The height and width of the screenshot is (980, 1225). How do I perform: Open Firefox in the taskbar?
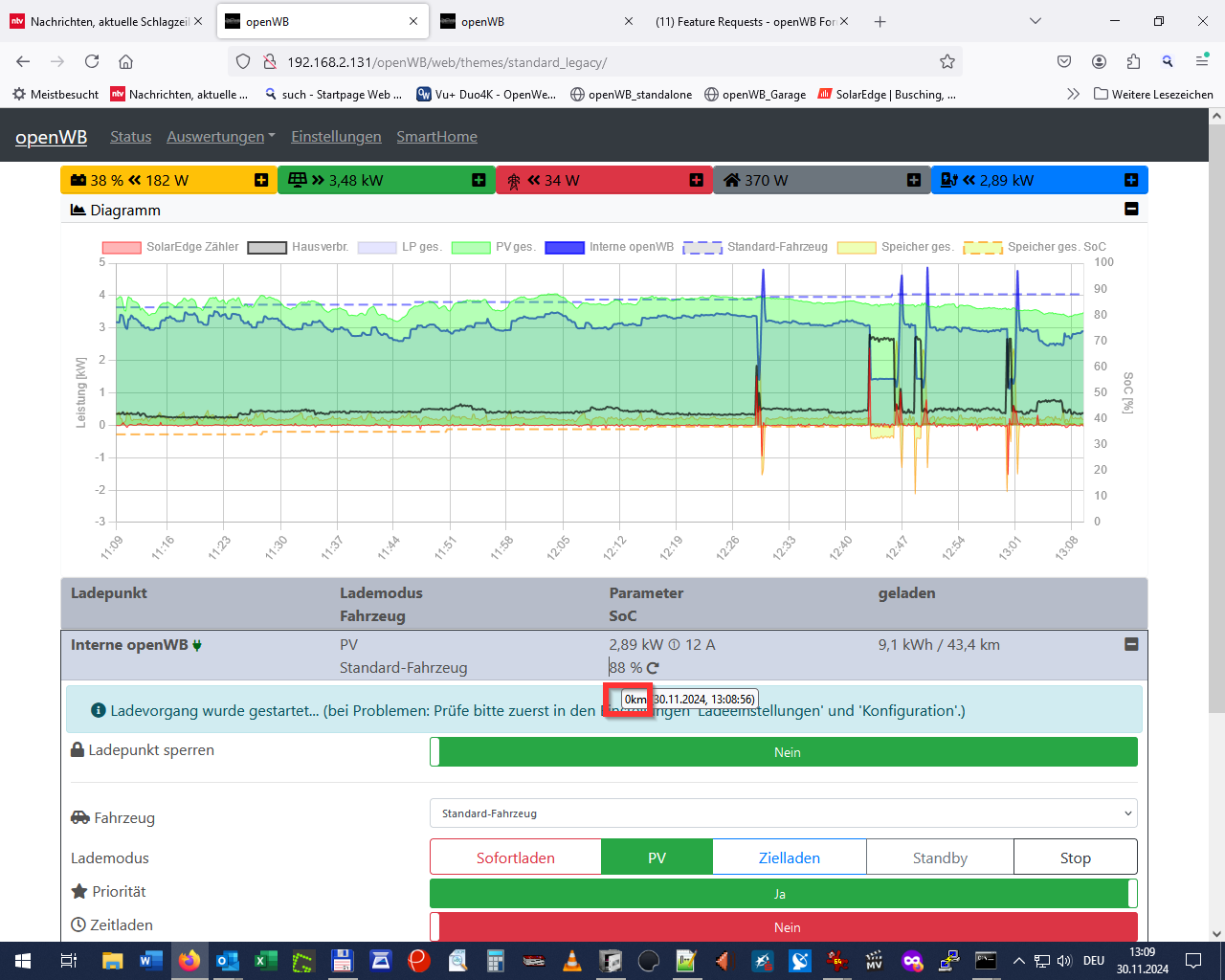pyautogui.click(x=189, y=961)
